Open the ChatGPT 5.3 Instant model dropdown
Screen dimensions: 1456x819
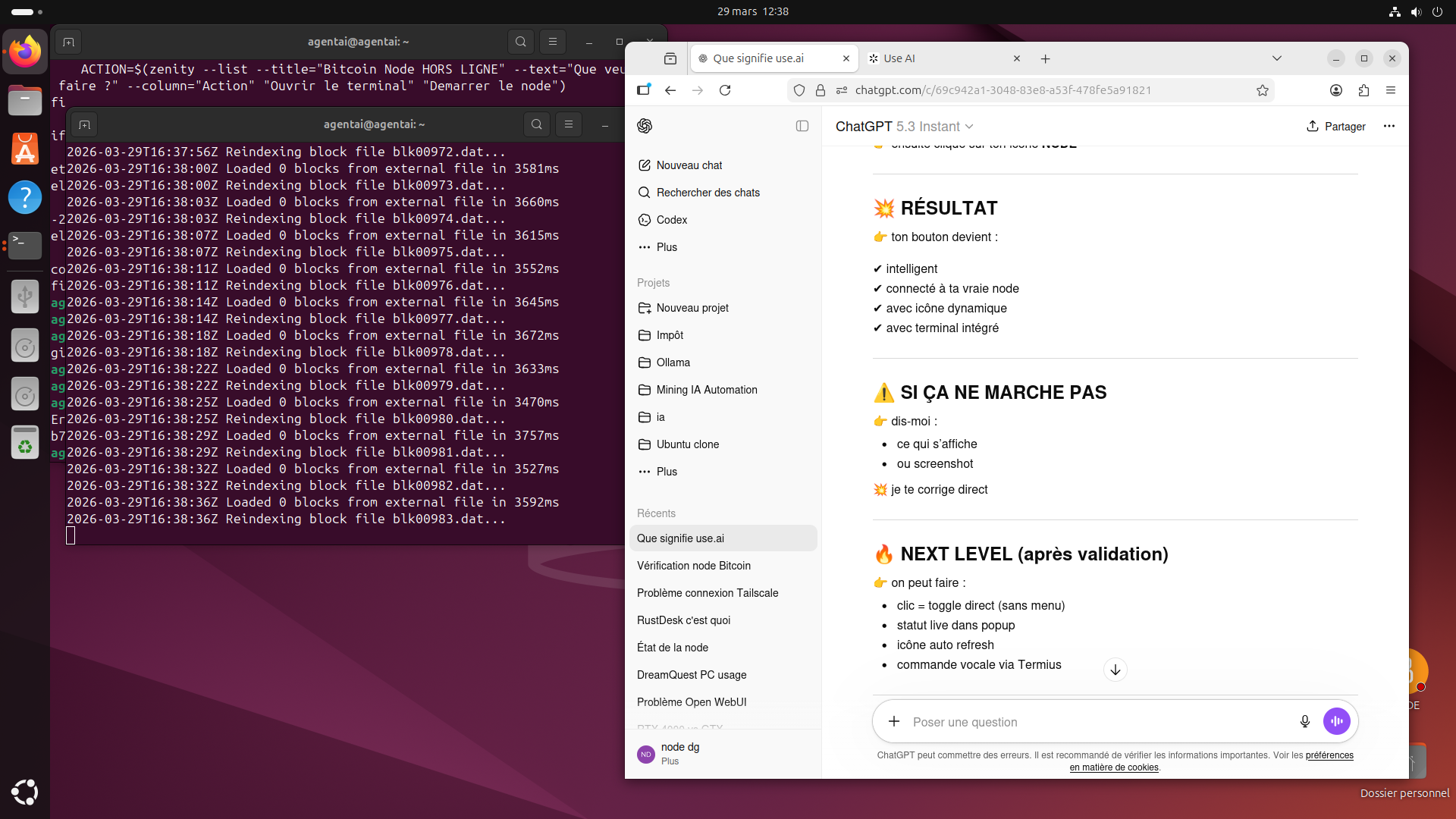(x=904, y=127)
